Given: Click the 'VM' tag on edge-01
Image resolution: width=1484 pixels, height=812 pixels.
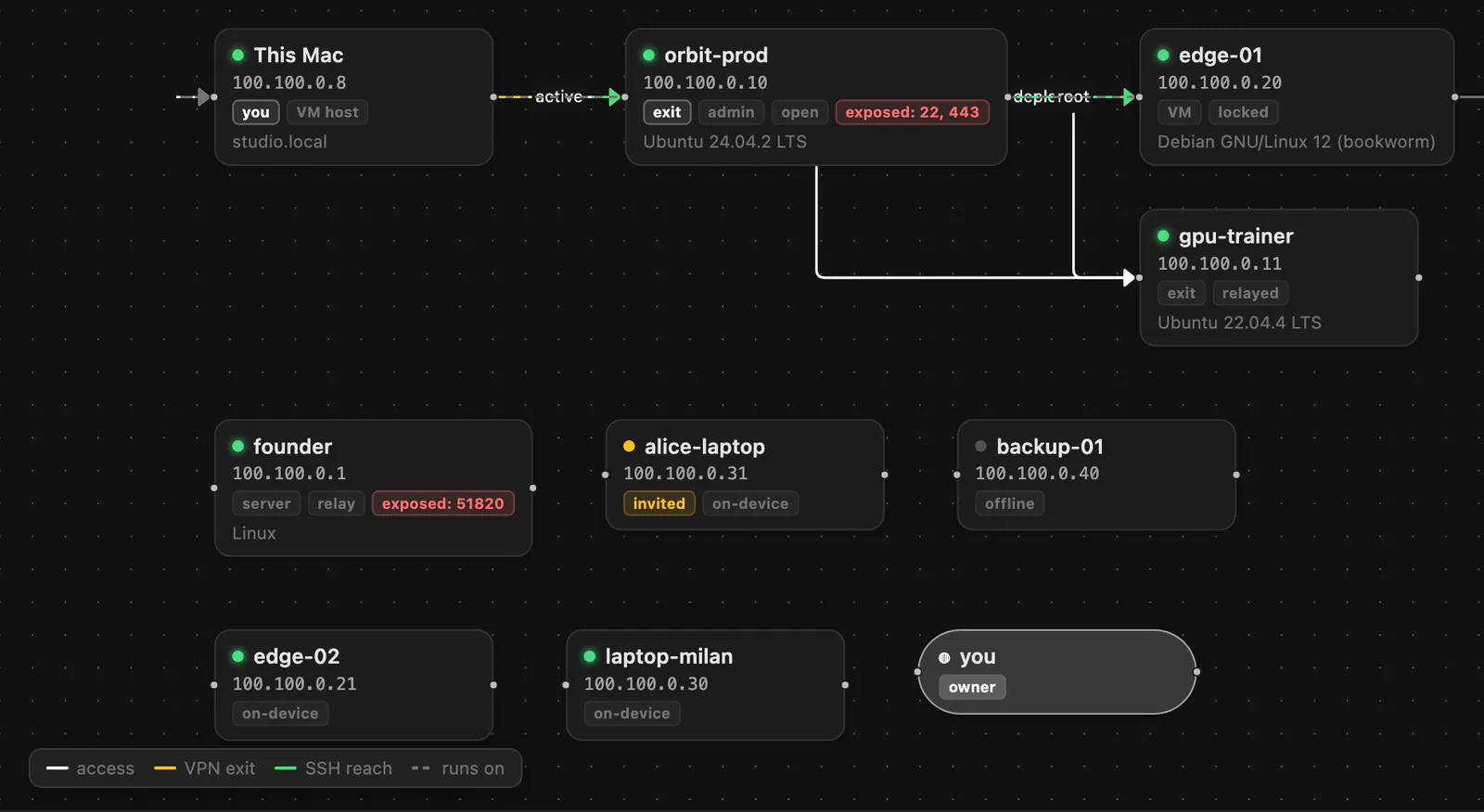Looking at the screenshot, I should [x=1180, y=112].
